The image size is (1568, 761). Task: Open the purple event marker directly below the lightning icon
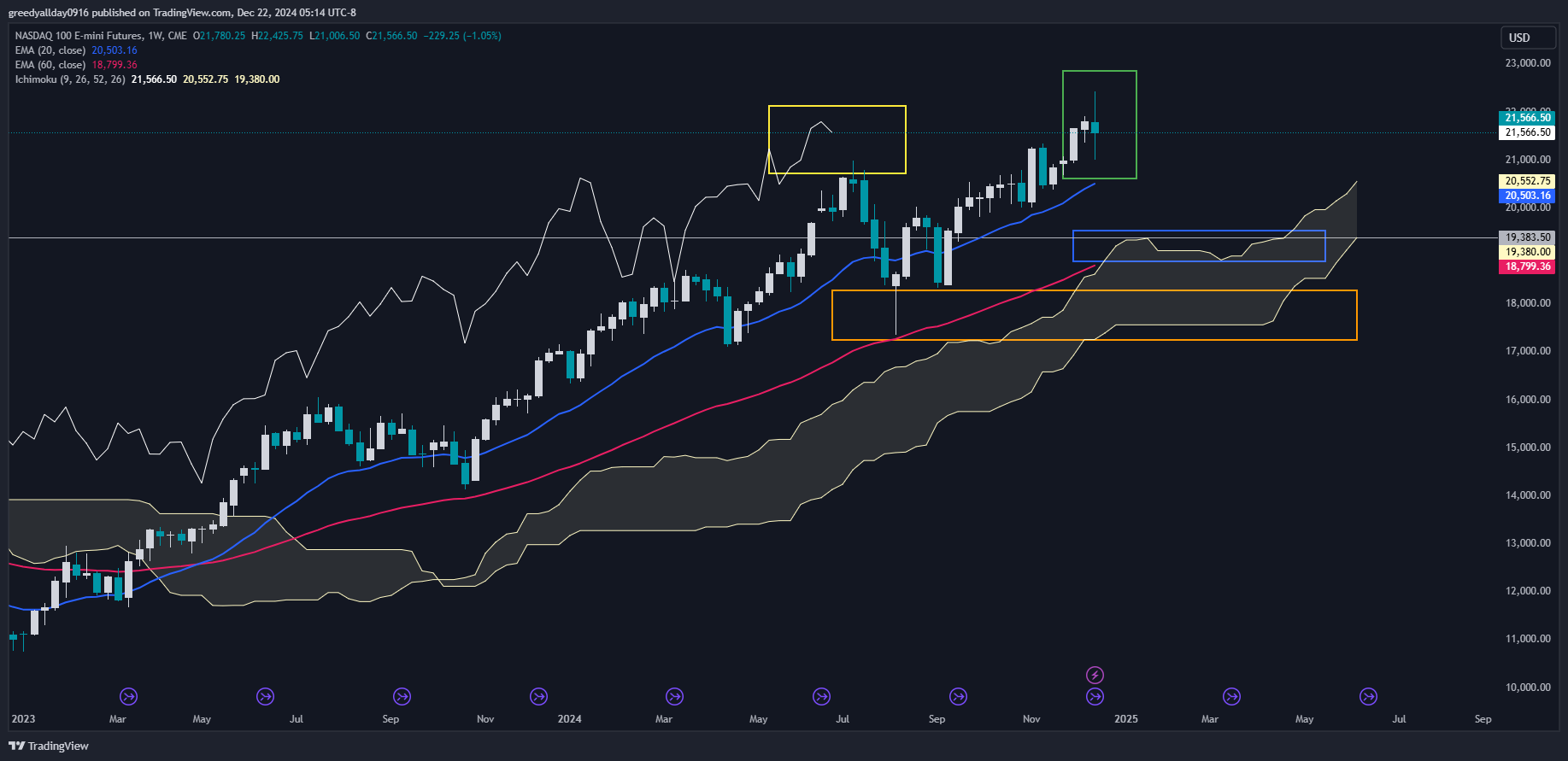pos(1095,697)
